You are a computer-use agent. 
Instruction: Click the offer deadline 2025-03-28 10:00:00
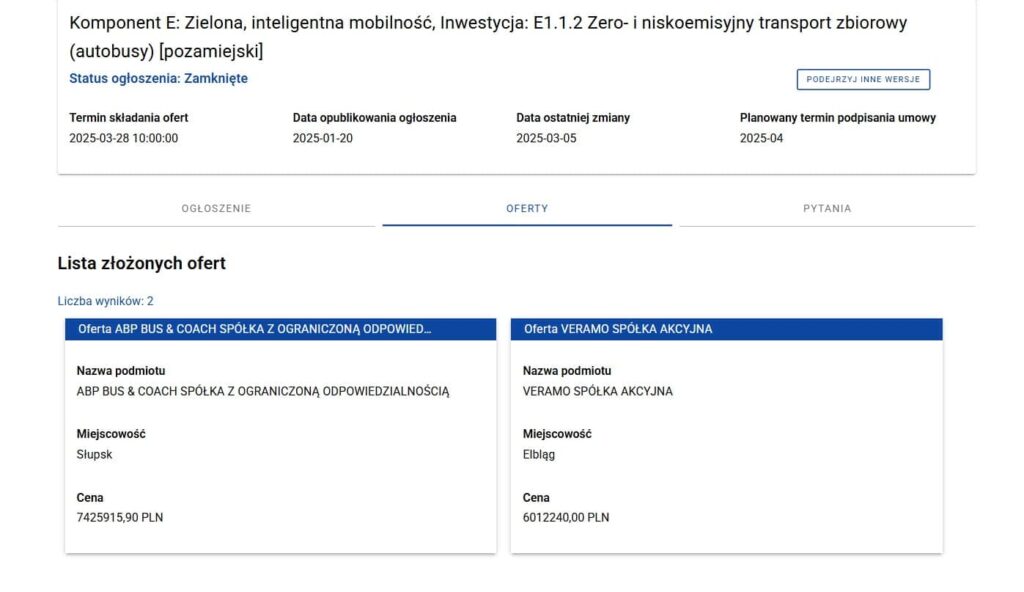click(123, 139)
